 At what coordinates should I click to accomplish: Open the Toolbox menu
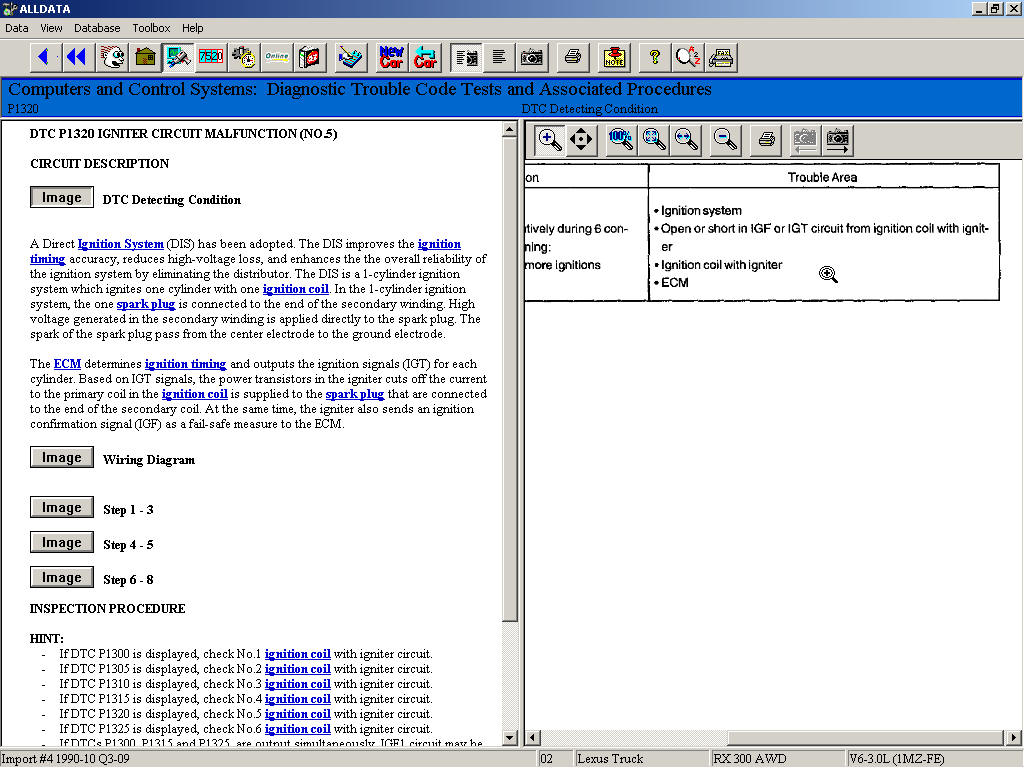coord(151,28)
